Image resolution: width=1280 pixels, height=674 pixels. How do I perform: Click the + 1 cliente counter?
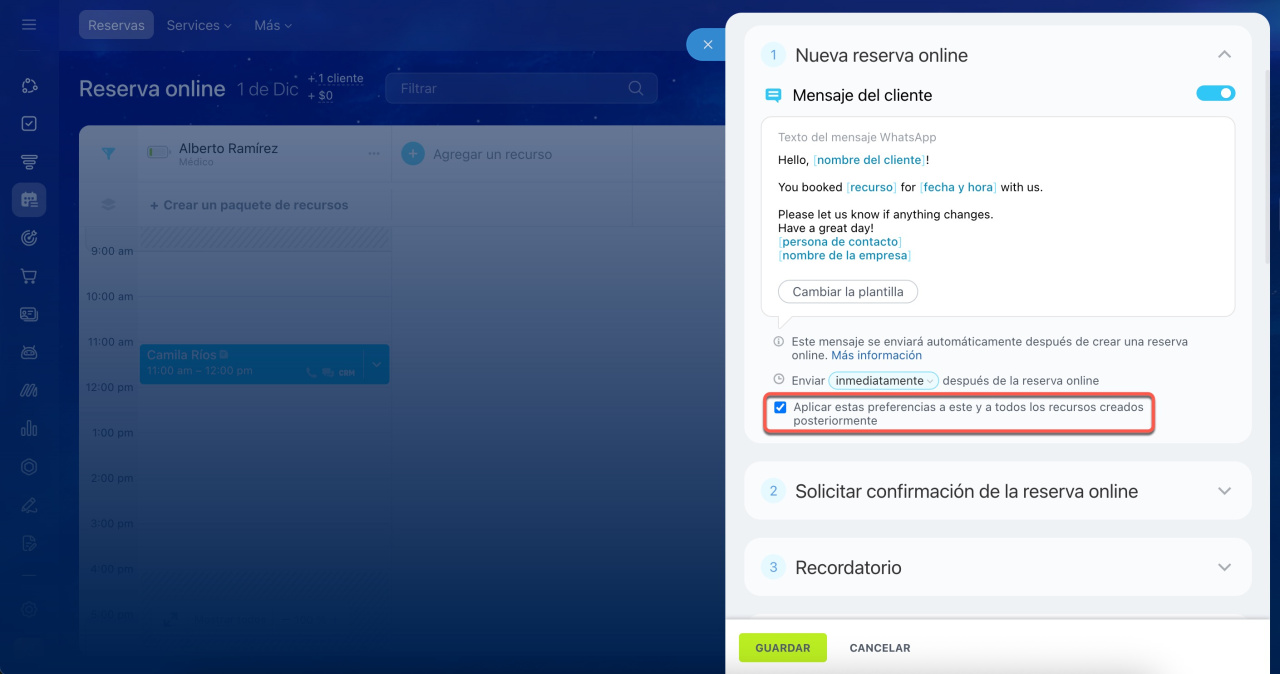336,78
